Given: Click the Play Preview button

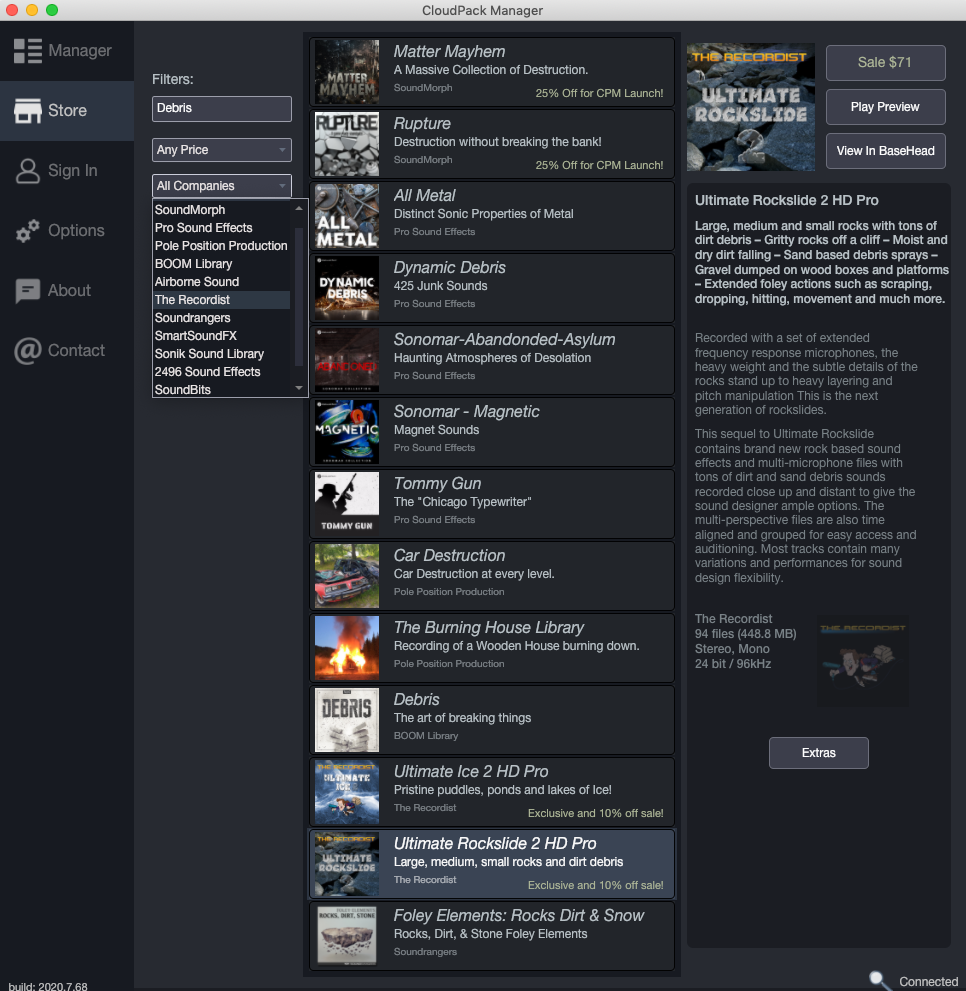Looking at the screenshot, I should point(886,107).
